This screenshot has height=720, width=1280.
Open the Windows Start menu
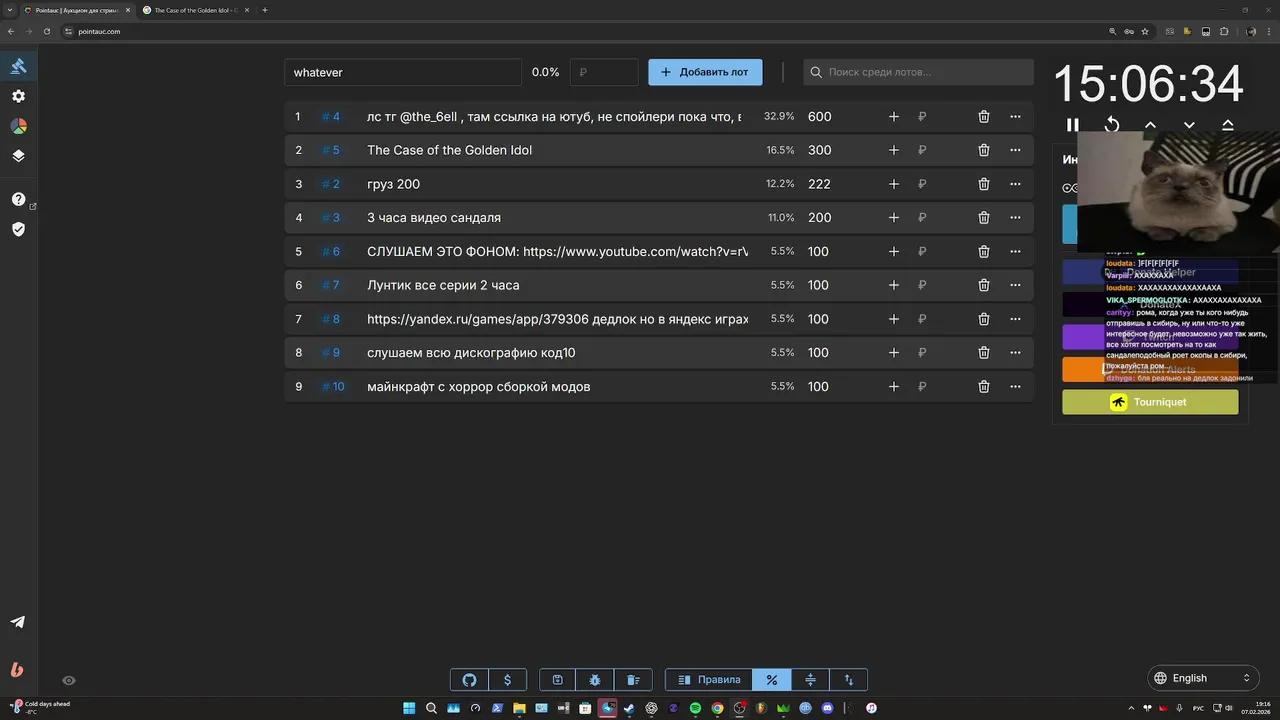click(409, 708)
